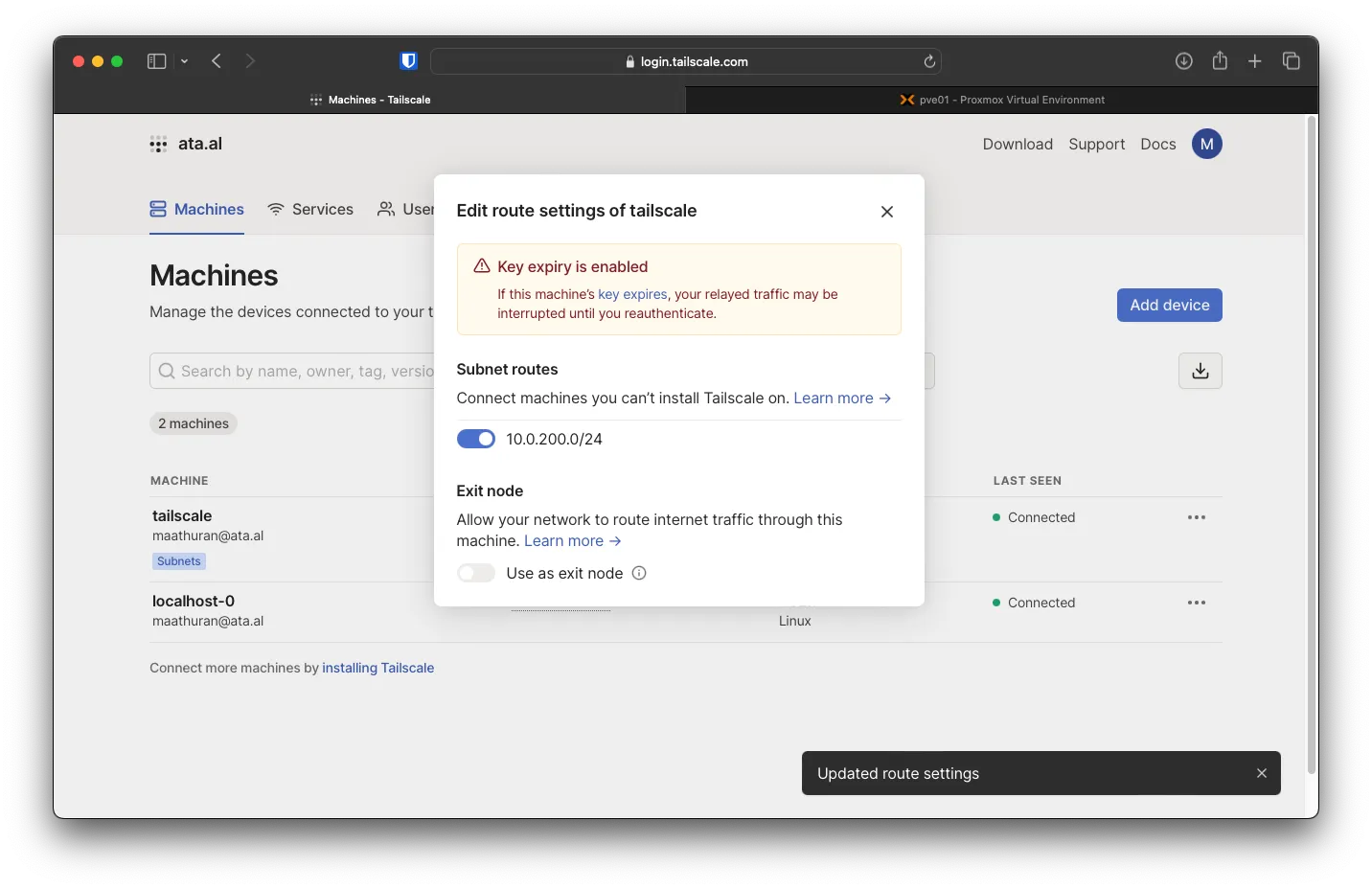Click the Download link in header
This screenshot has height=889, width=1372.
(x=1018, y=144)
